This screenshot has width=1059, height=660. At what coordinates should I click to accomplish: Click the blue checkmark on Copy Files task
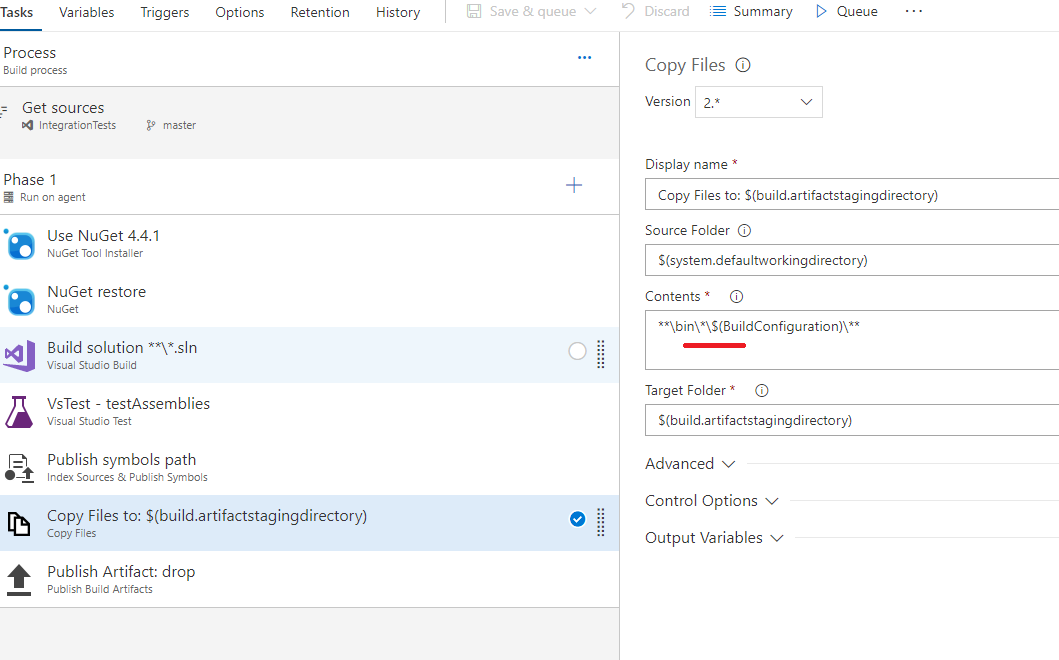tap(577, 519)
